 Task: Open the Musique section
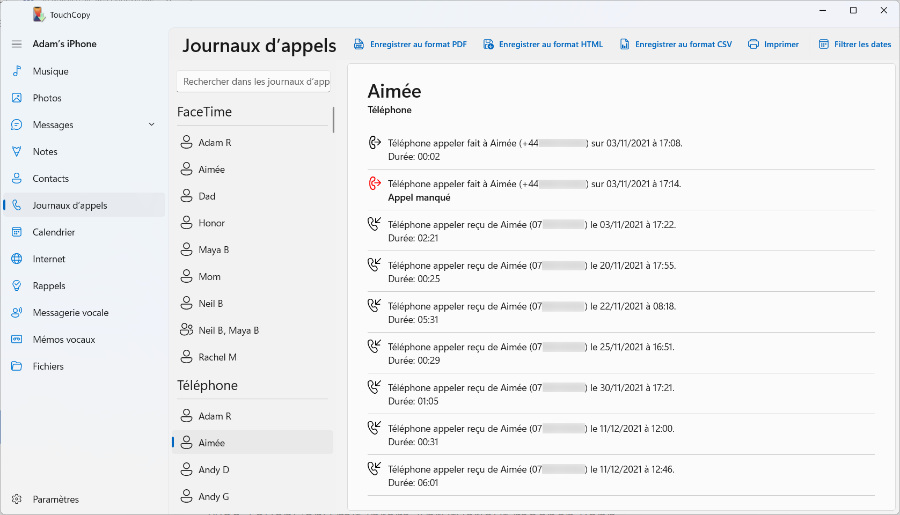pyautogui.click(x=50, y=72)
